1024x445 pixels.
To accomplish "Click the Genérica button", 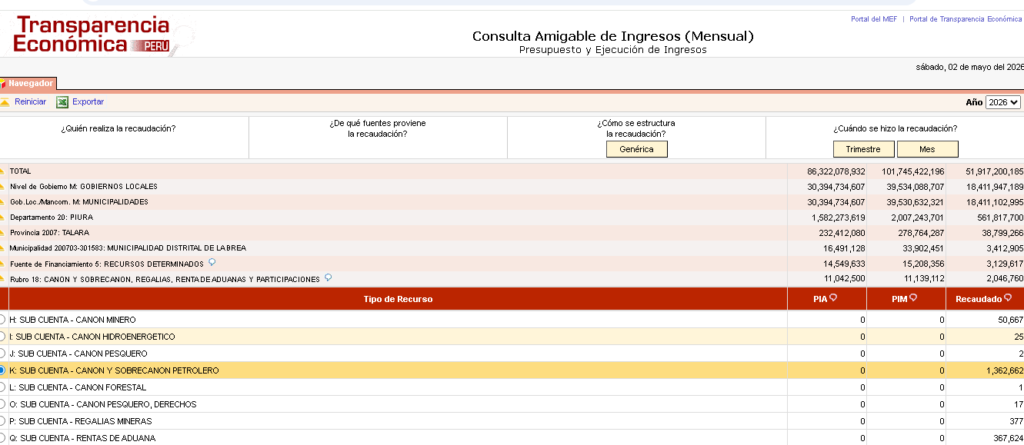I will pyautogui.click(x=637, y=149).
